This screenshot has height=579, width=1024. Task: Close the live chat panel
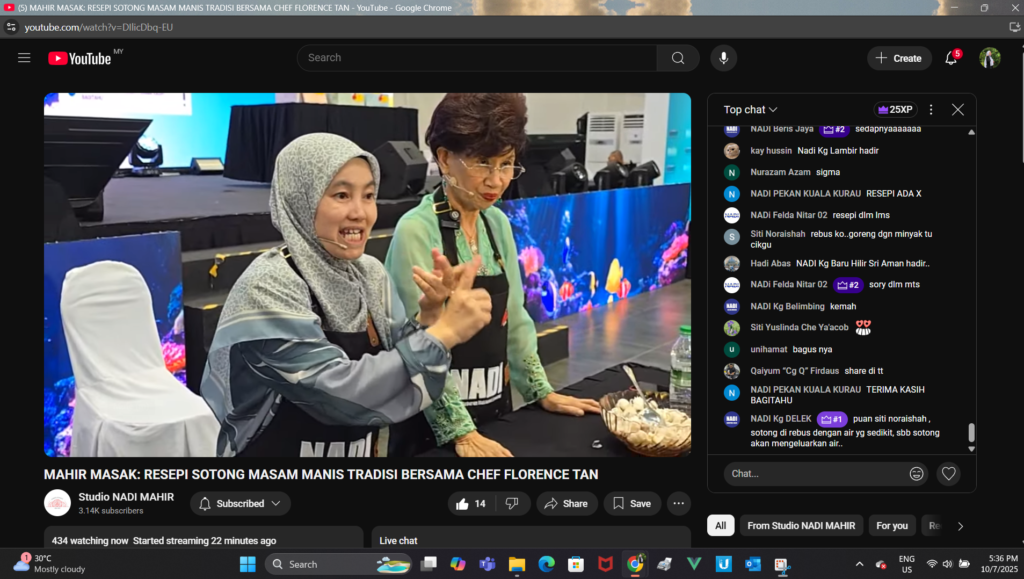958,110
